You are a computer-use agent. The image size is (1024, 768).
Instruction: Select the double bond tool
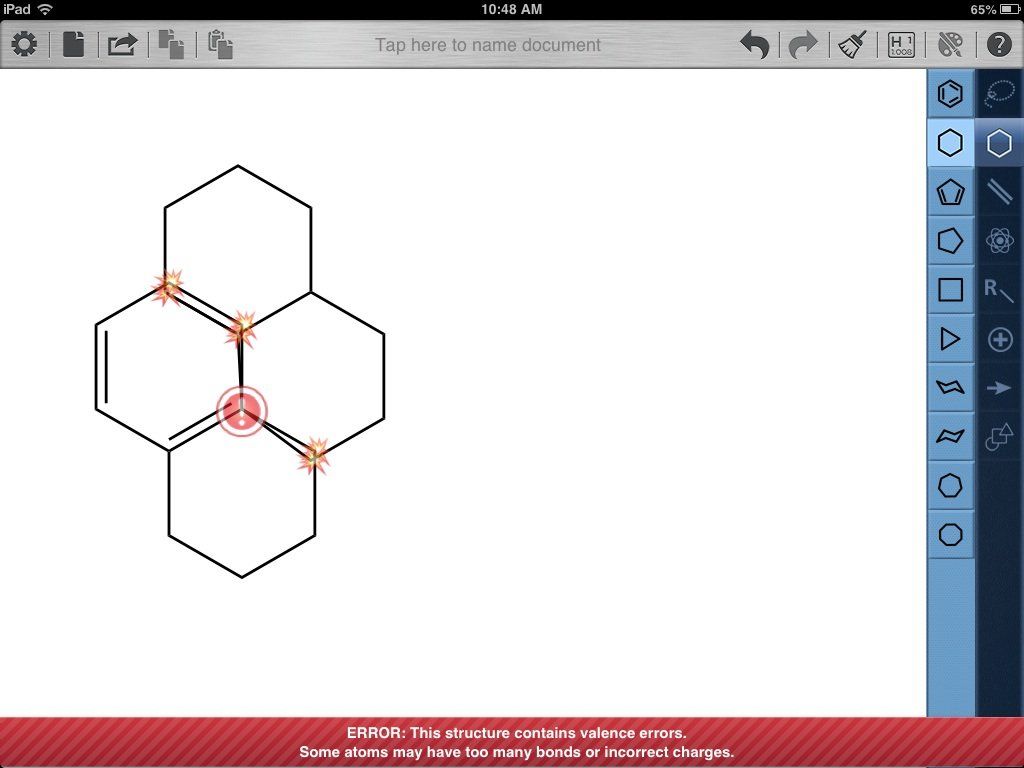tap(999, 191)
